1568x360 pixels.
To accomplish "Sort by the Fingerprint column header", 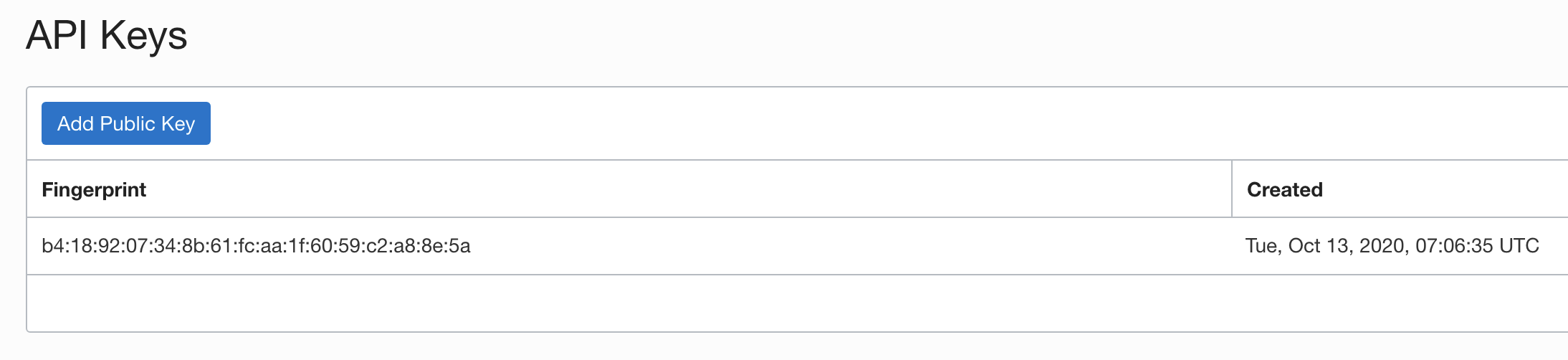I will click(94, 189).
